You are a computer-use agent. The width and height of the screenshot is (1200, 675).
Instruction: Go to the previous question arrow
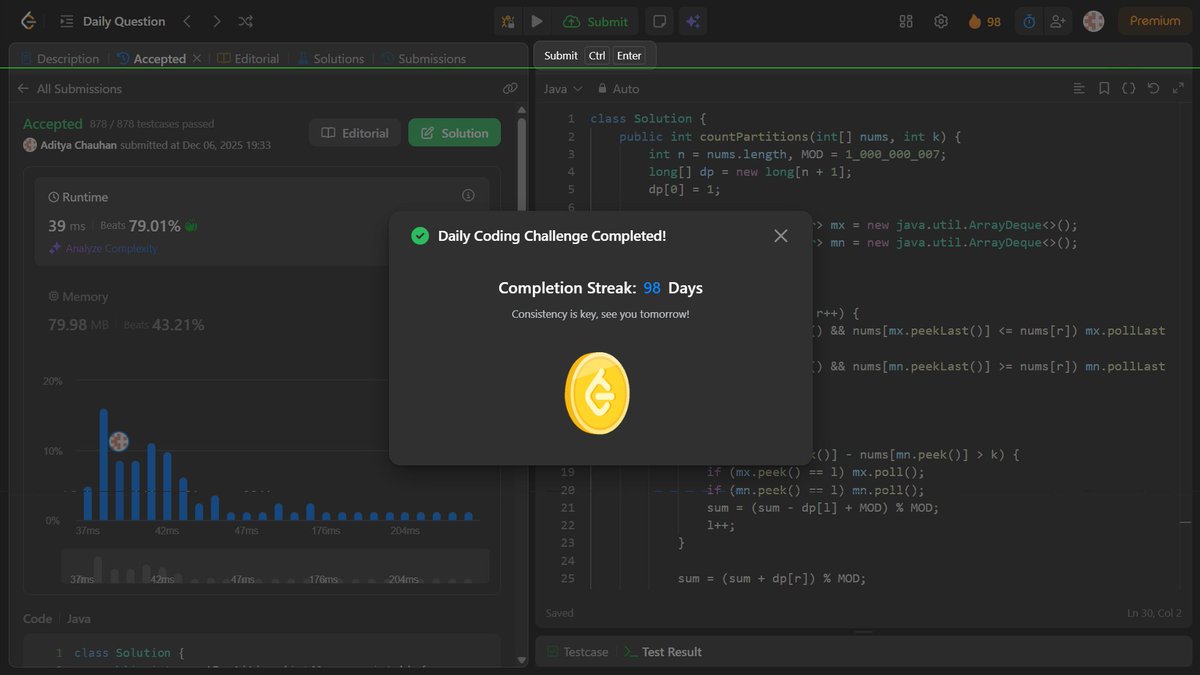[186, 21]
